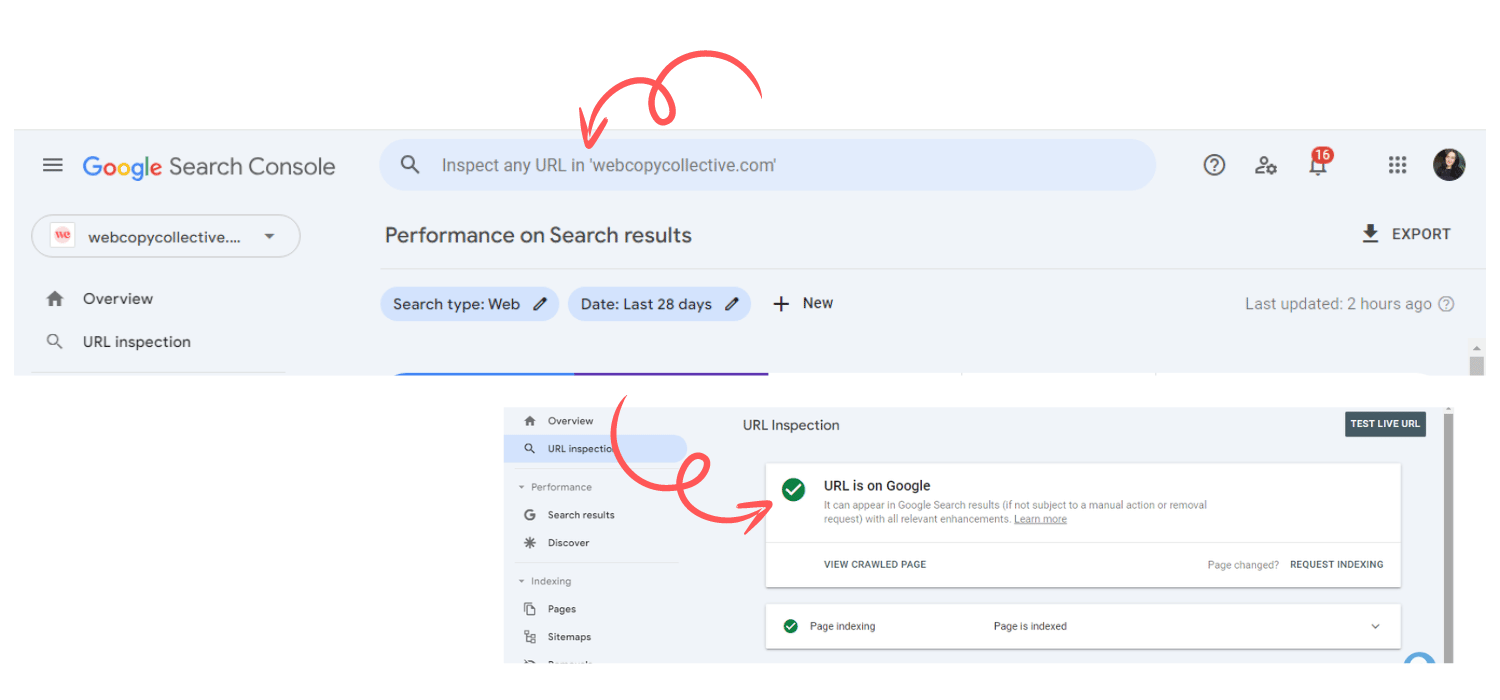1500x700 pixels.
Task: Click help icon next to Last updated
Action: (1446, 304)
